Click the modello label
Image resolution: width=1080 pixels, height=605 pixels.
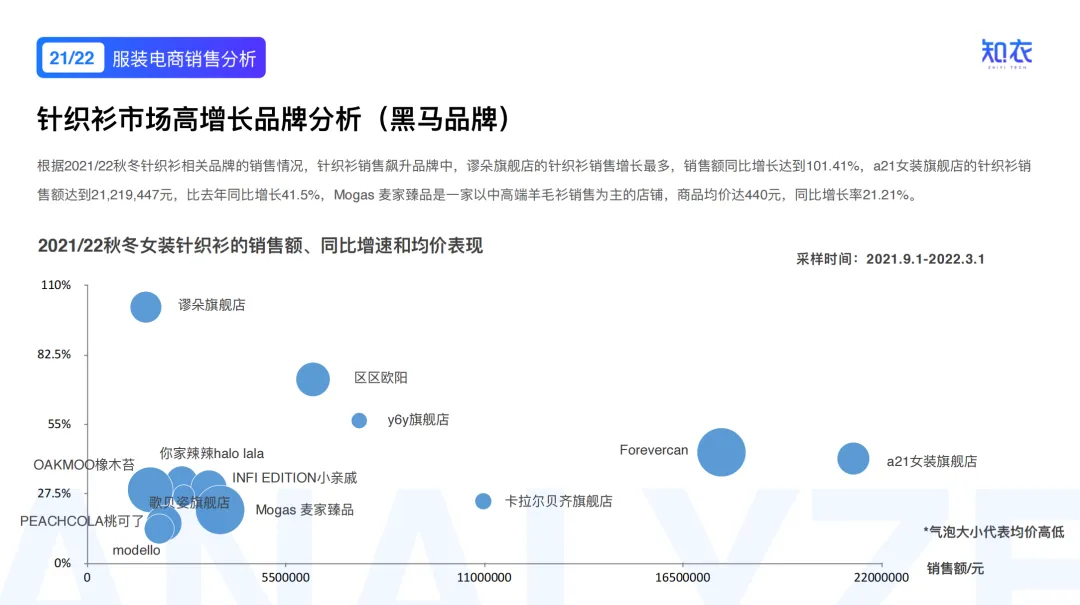tap(136, 550)
